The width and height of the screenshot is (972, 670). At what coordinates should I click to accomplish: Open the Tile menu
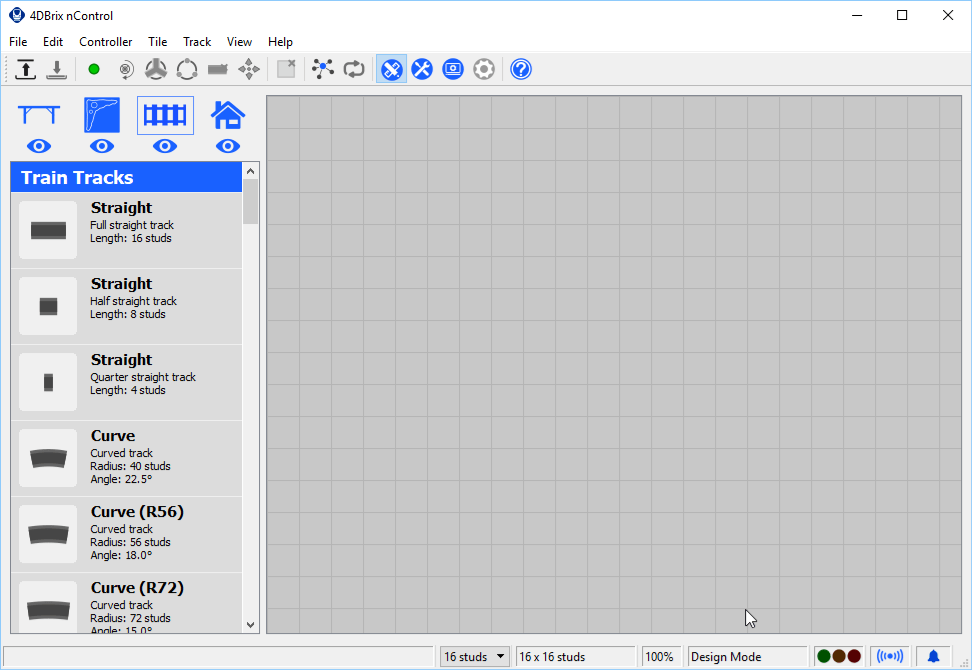pyautogui.click(x=157, y=42)
